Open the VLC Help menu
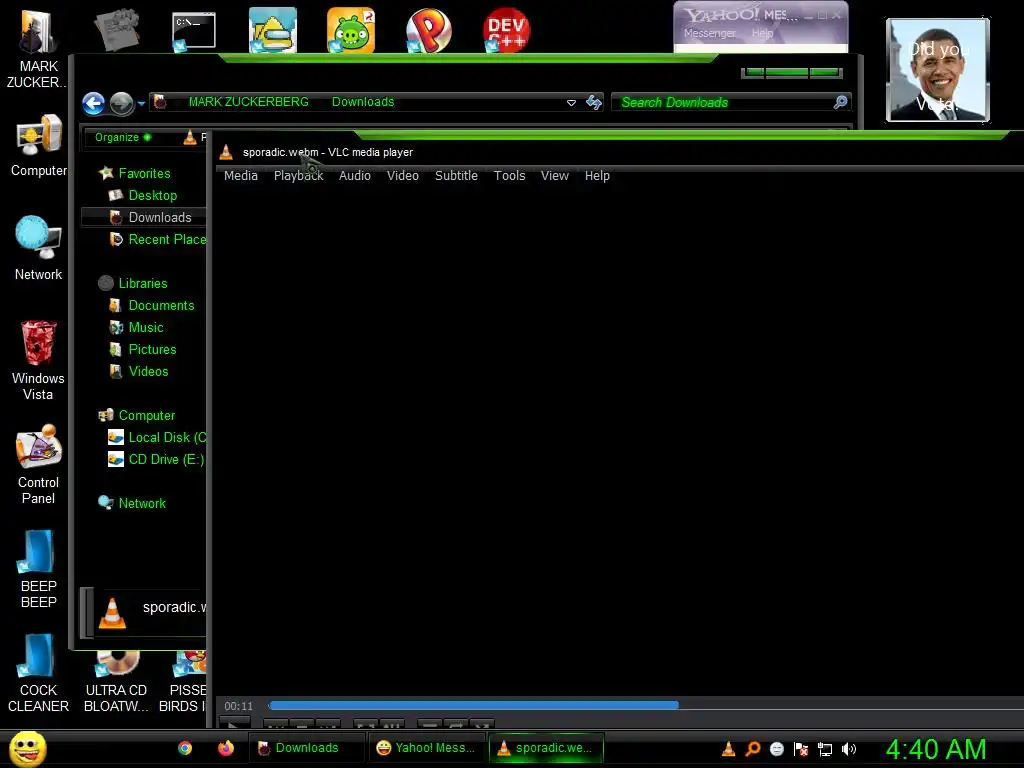1024x768 pixels. [597, 176]
